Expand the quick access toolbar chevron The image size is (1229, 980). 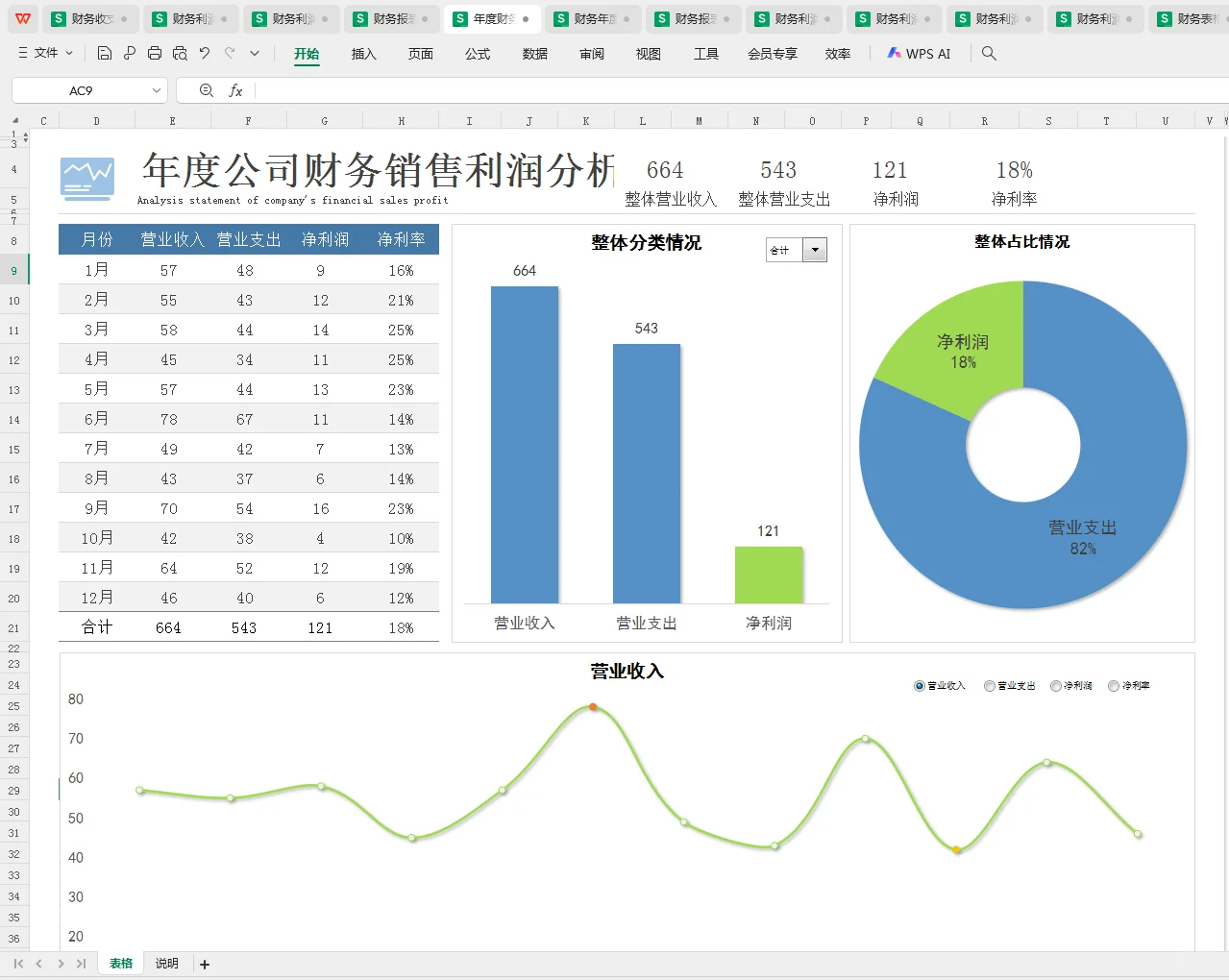click(x=254, y=54)
